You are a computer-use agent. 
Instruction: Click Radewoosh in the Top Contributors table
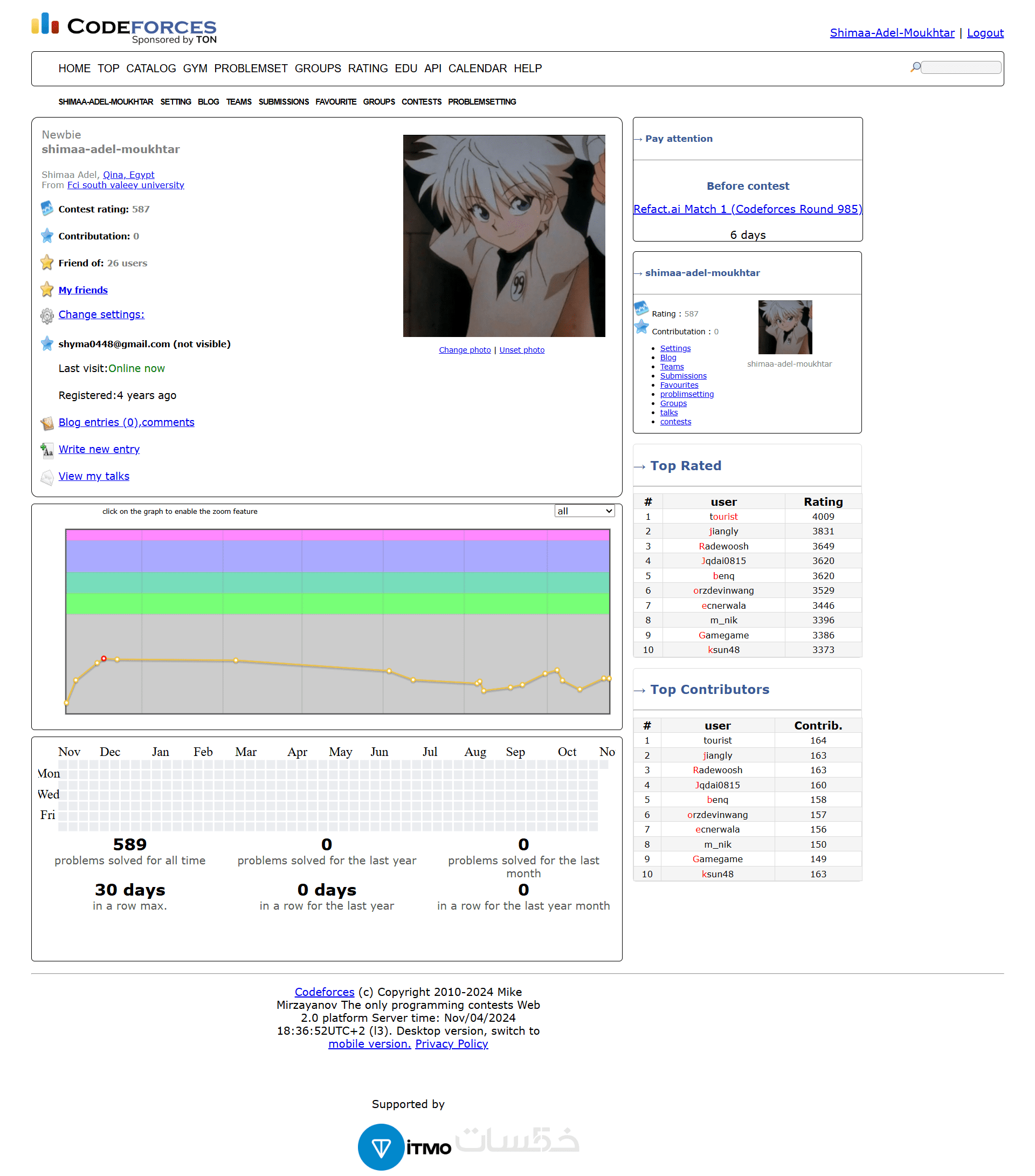tap(717, 769)
